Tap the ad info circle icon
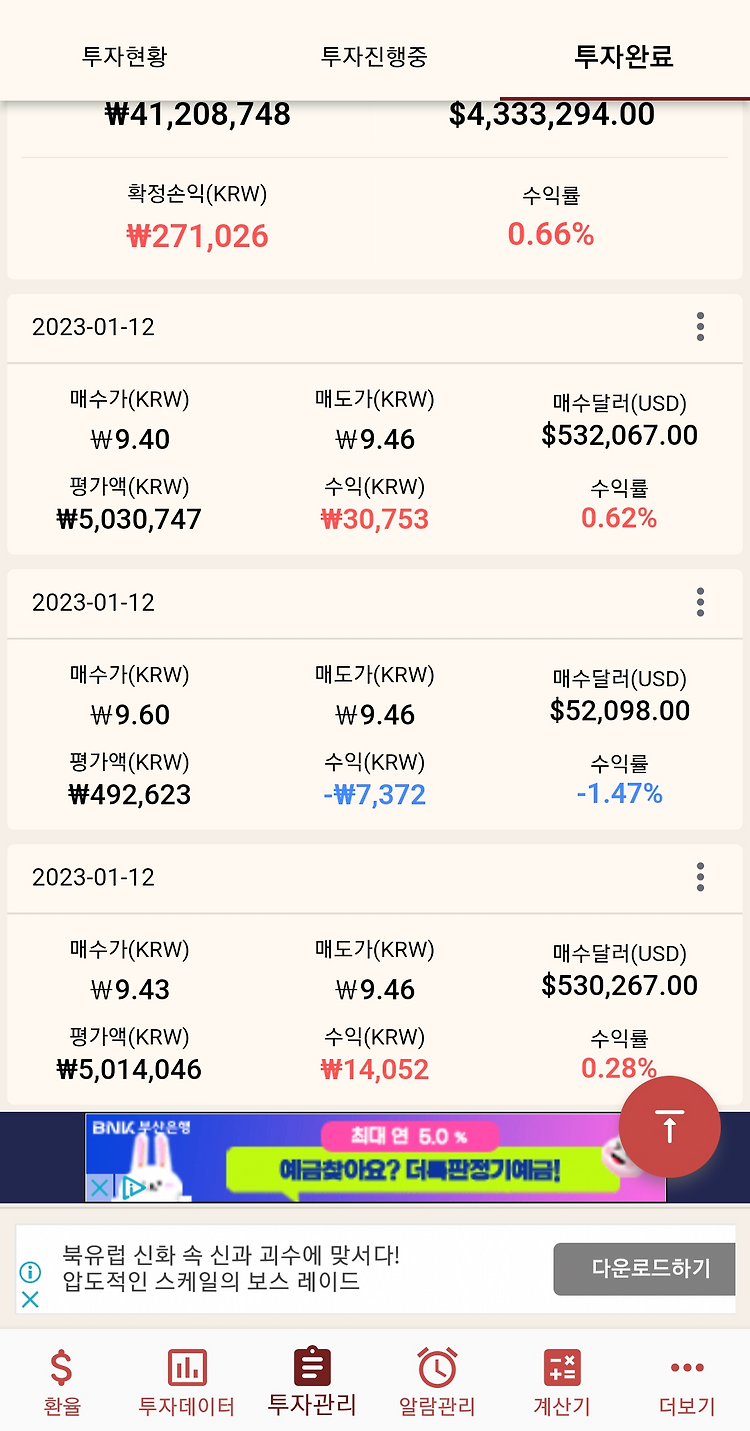The width and height of the screenshot is (750, 1431). pyautogui.click(x=30, y=1272)
